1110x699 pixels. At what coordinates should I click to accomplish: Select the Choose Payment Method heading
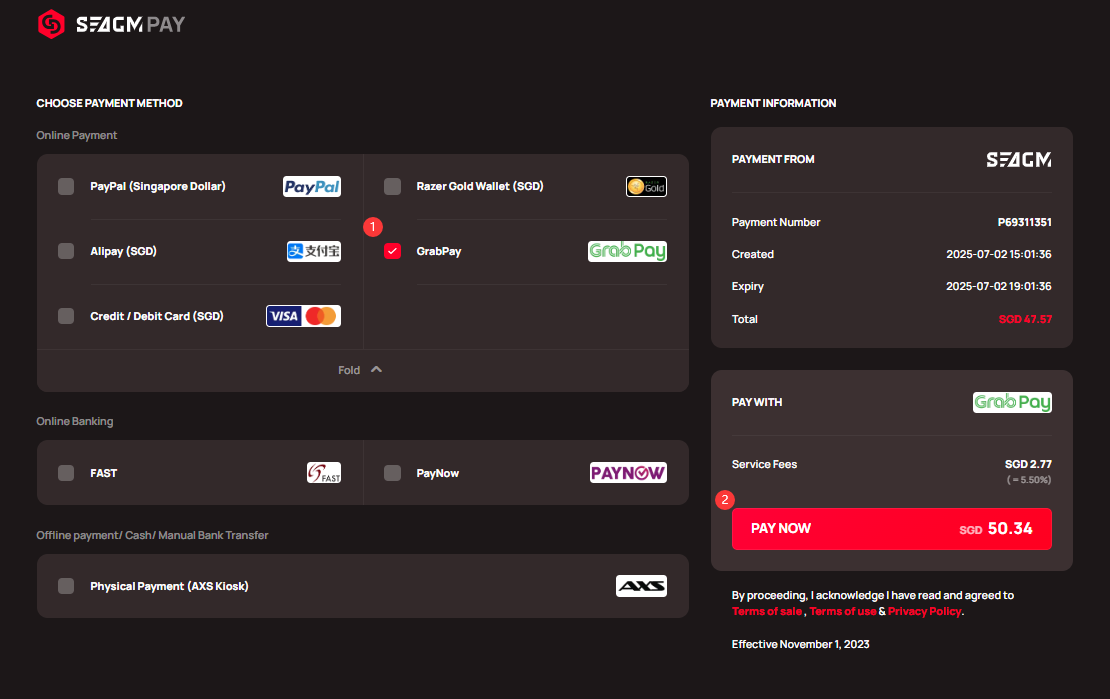click(x=110, y=103)
